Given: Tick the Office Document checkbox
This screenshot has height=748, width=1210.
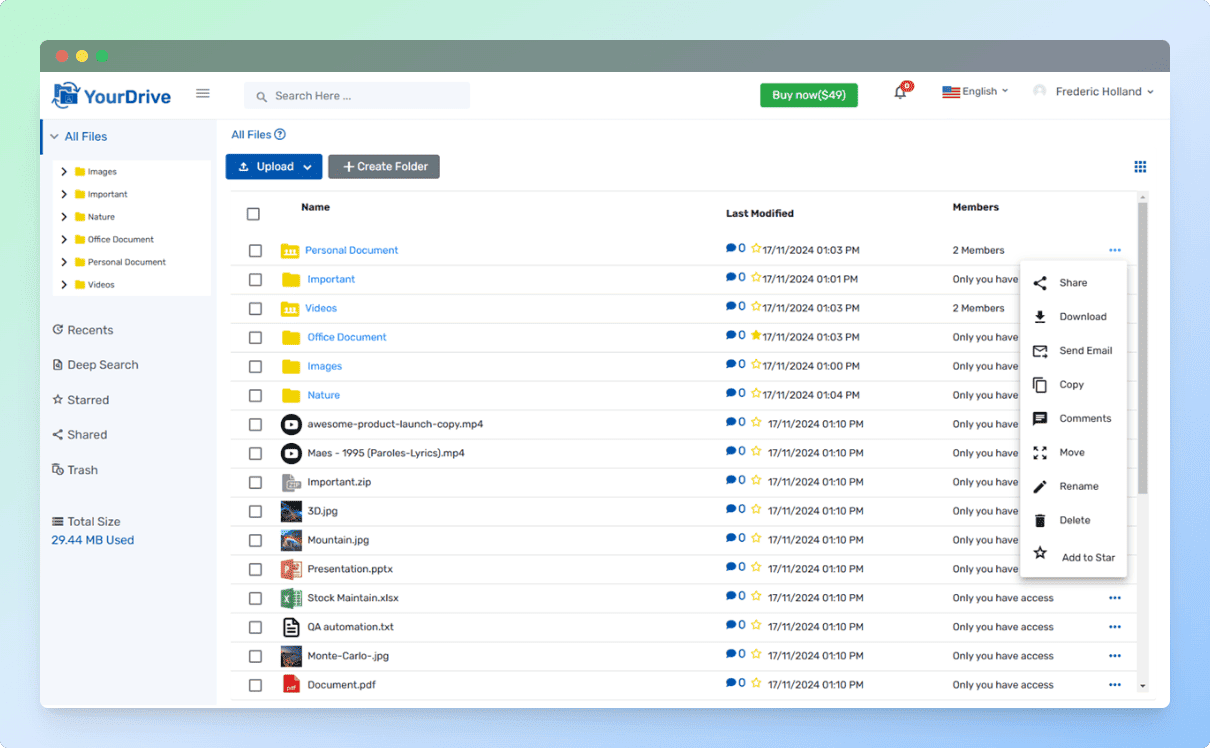Looking at the screenshot, I should coord(255,338).
